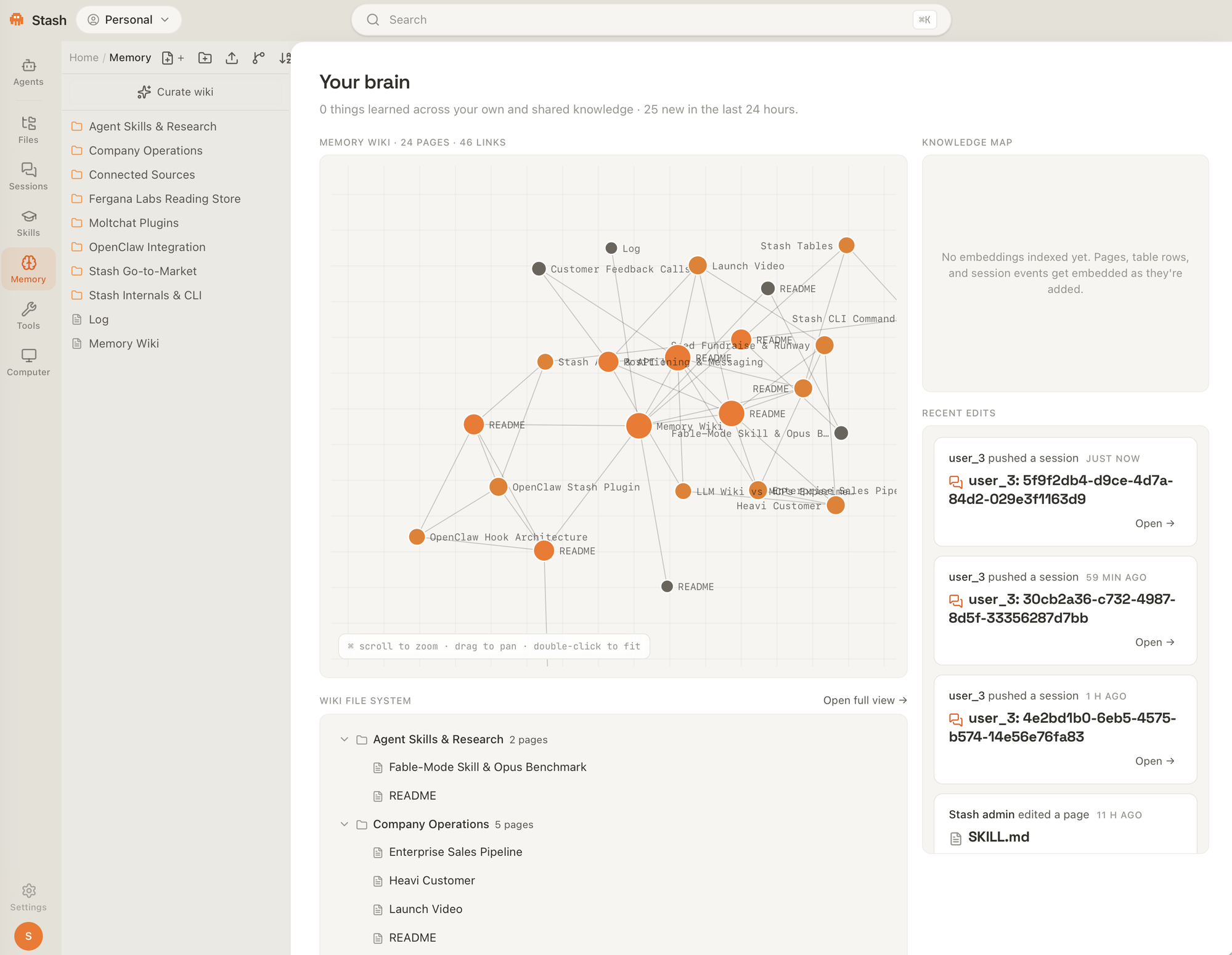Open Enterprise Sales Pipeline page
1232x955 pixels.
coord(455,852)
